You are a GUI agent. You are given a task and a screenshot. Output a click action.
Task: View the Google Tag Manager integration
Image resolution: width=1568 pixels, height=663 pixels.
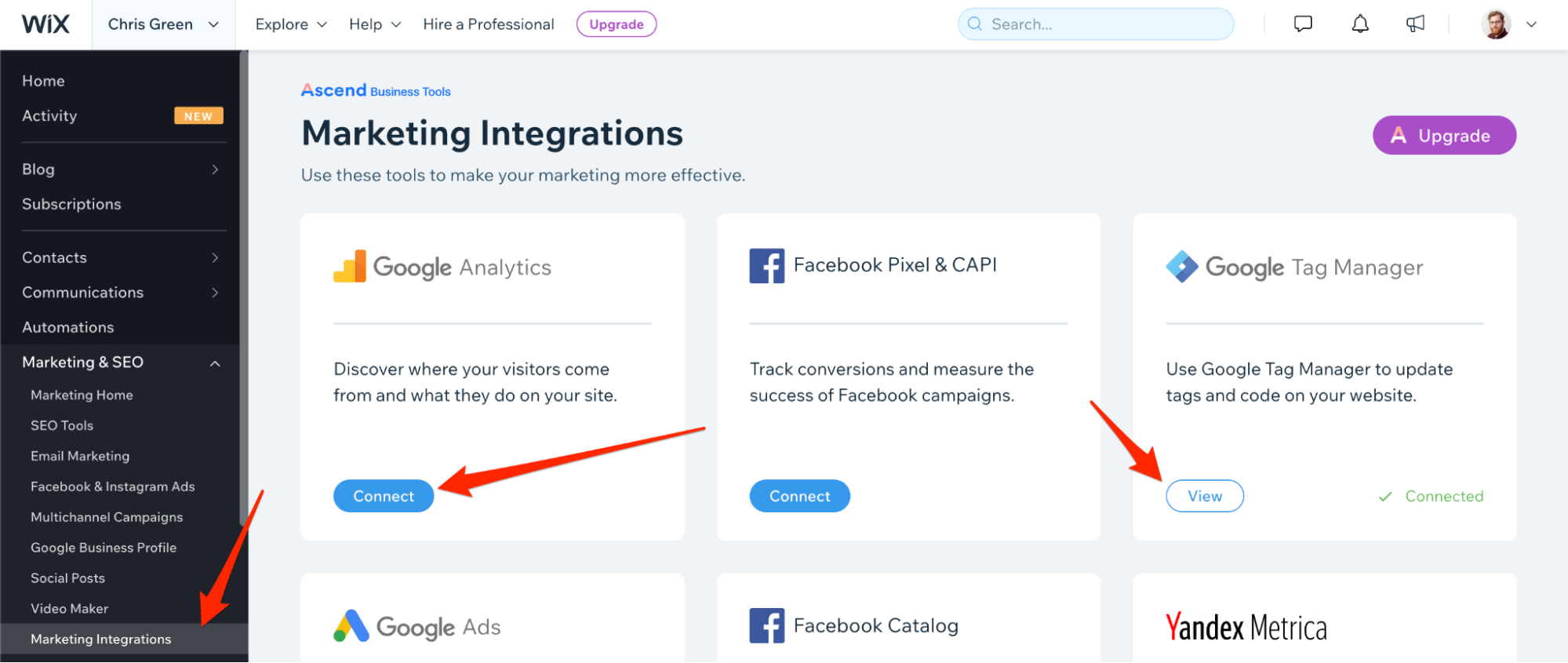[1204, 496]
